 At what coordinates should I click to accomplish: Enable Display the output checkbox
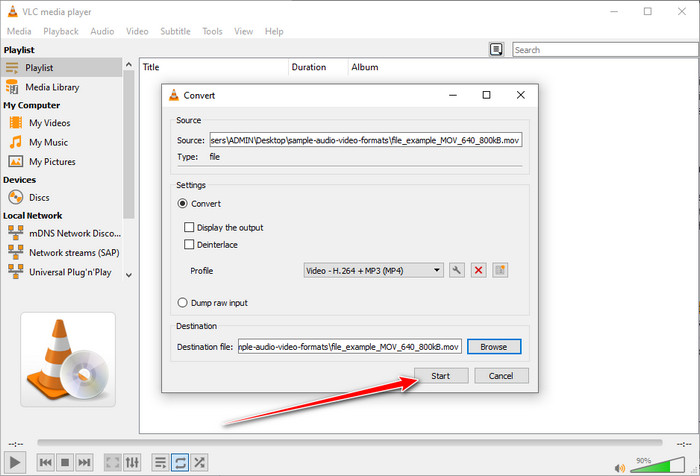pyautogui.click(x=189, y=227)
